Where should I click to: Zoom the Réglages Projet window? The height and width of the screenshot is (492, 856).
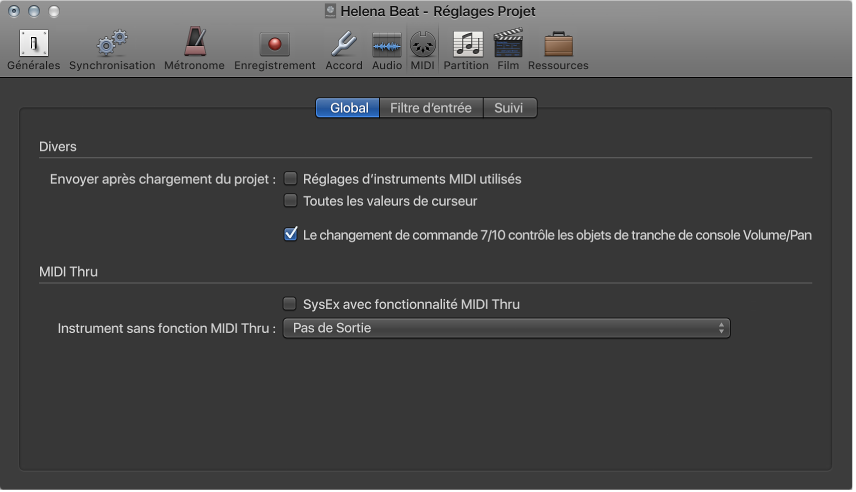point(54,11)
